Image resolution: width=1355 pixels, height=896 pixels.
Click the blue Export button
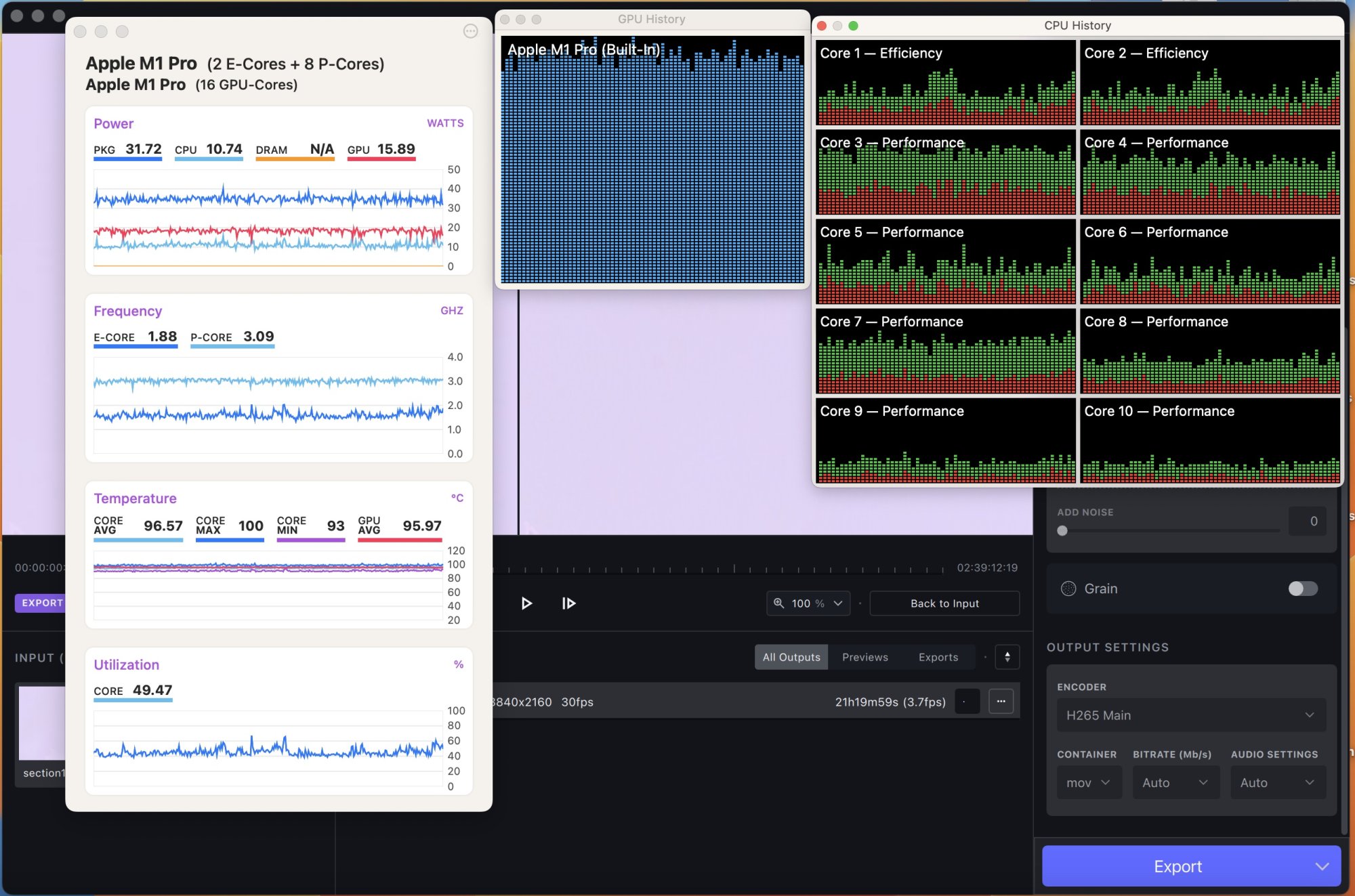1177,866
